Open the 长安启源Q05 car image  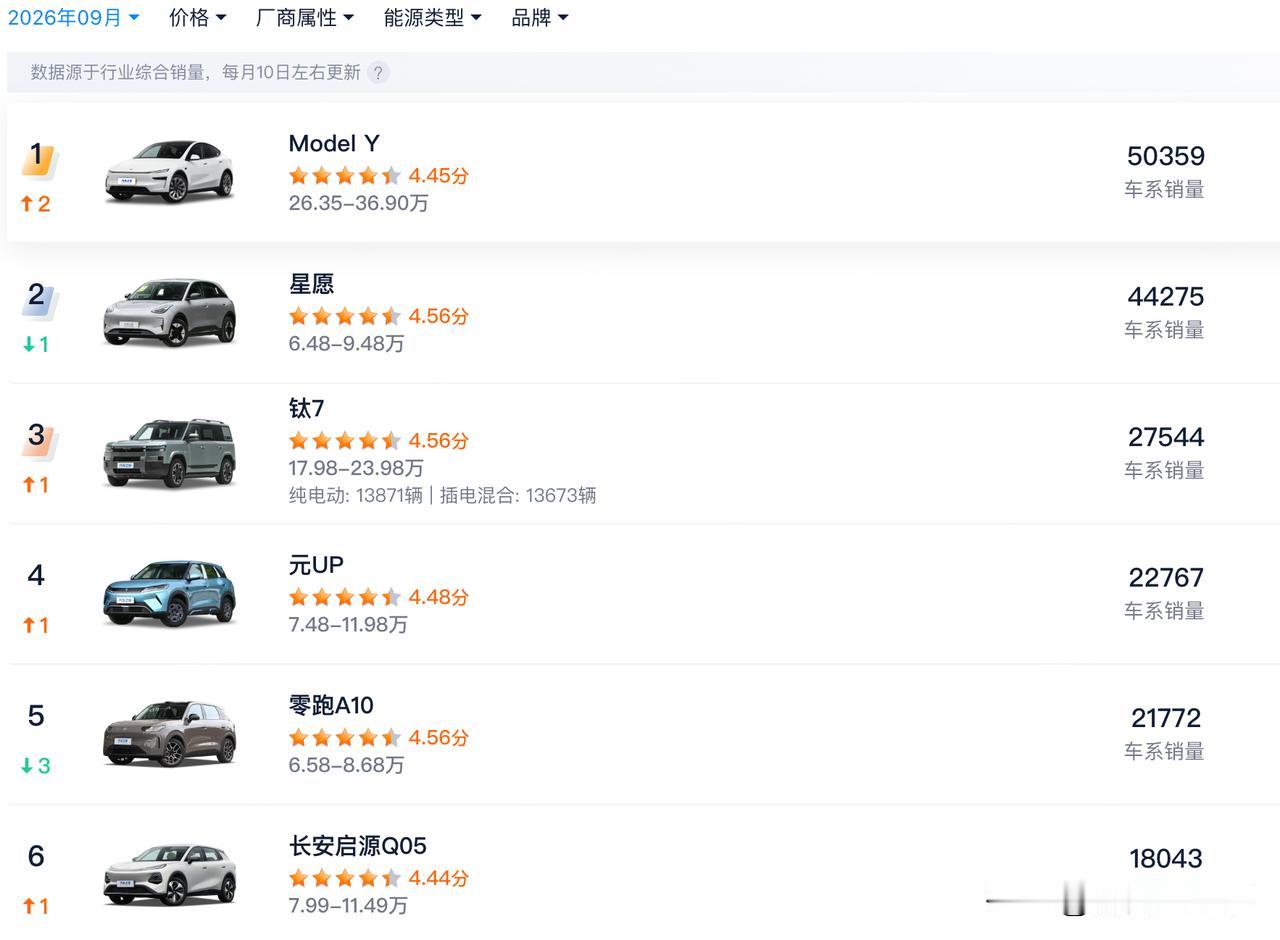point(169,874)
